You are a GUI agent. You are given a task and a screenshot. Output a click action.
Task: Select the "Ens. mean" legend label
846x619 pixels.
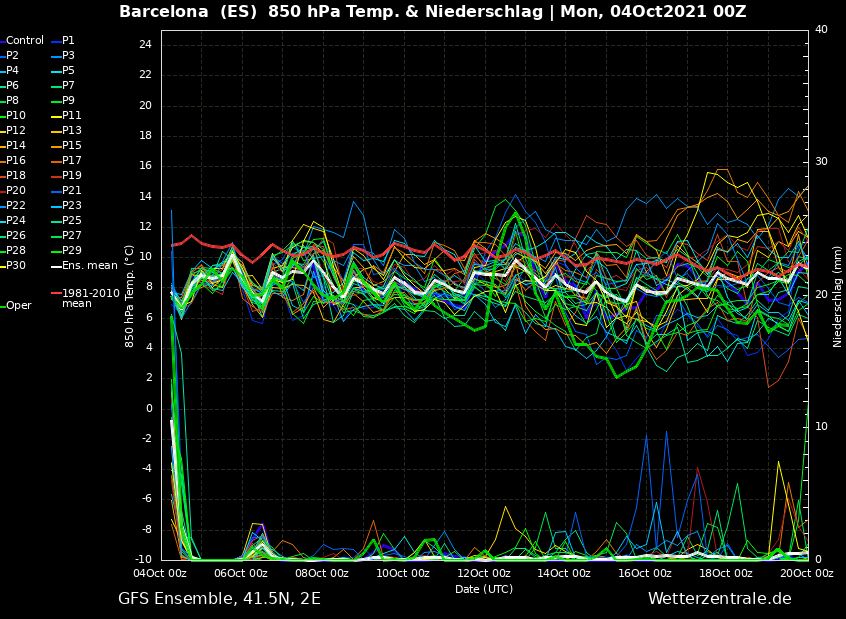click(90, 266)
